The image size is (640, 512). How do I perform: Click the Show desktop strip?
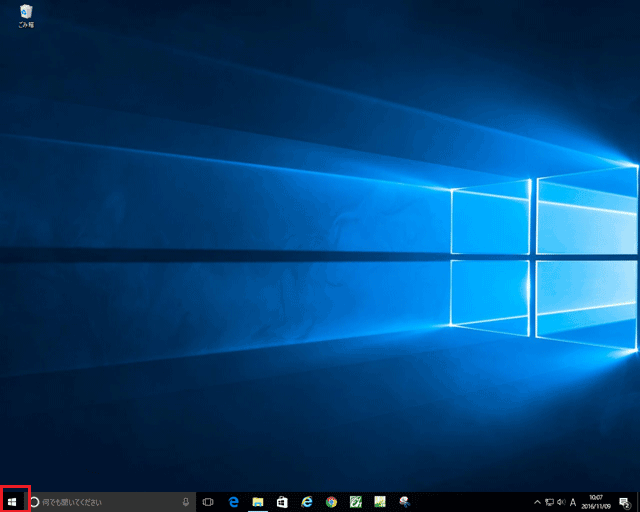click(x=638, y=502)
